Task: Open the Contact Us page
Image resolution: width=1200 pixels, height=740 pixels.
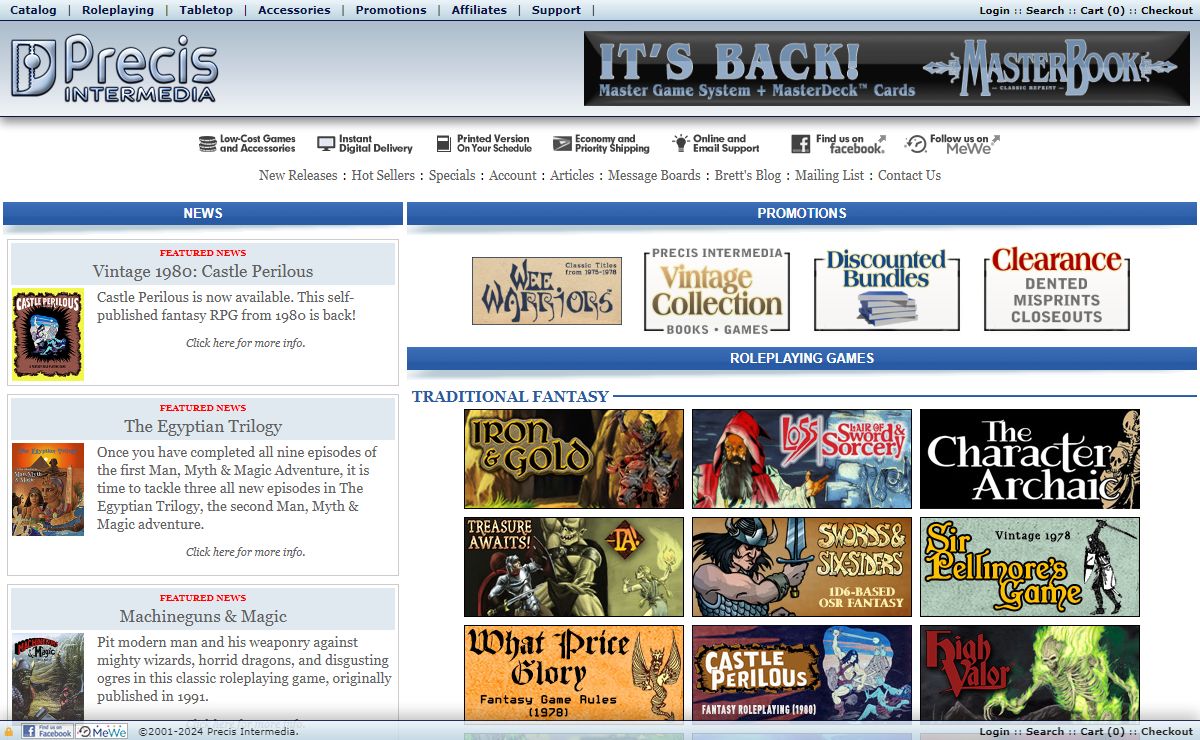Action: point(909,175)
